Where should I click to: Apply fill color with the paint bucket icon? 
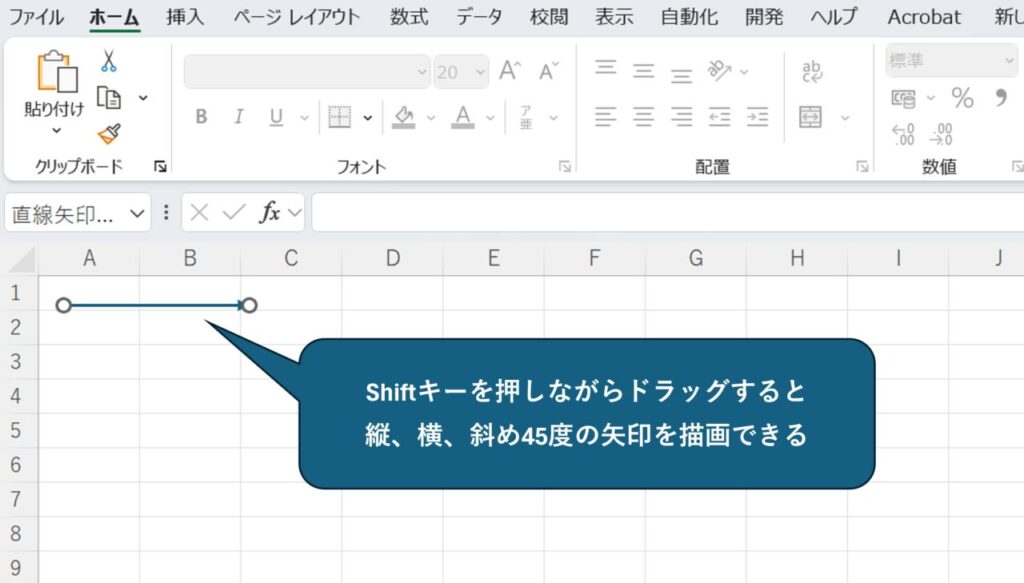(404, 118)
